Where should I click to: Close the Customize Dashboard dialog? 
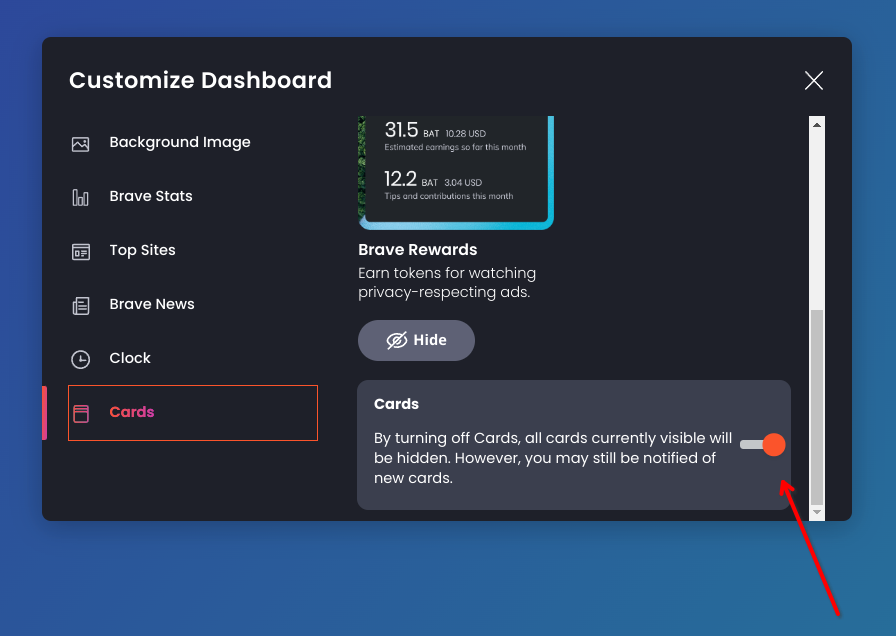click(814, 81)
